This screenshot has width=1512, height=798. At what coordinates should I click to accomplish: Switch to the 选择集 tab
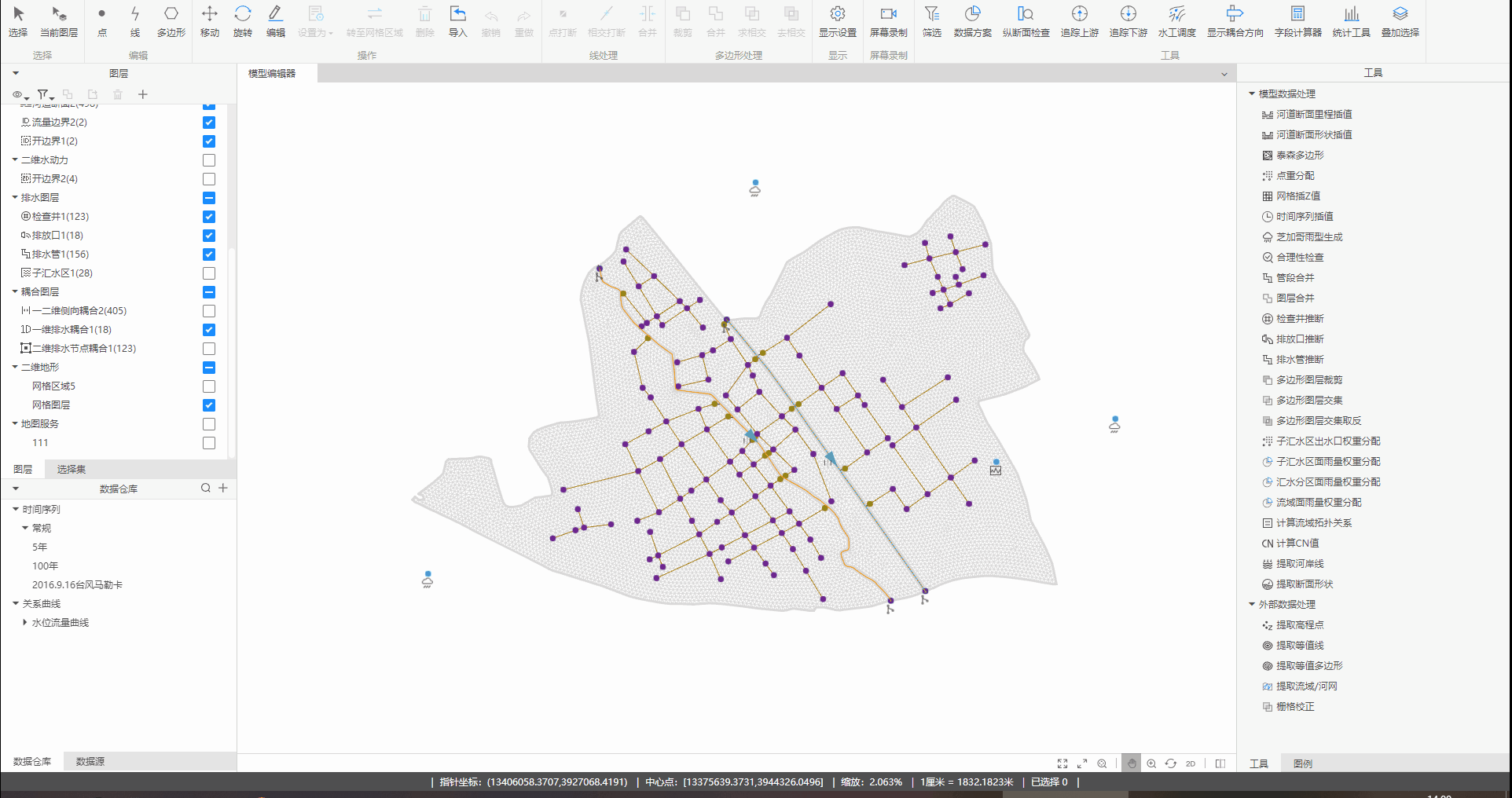click(x=72, y=469)
